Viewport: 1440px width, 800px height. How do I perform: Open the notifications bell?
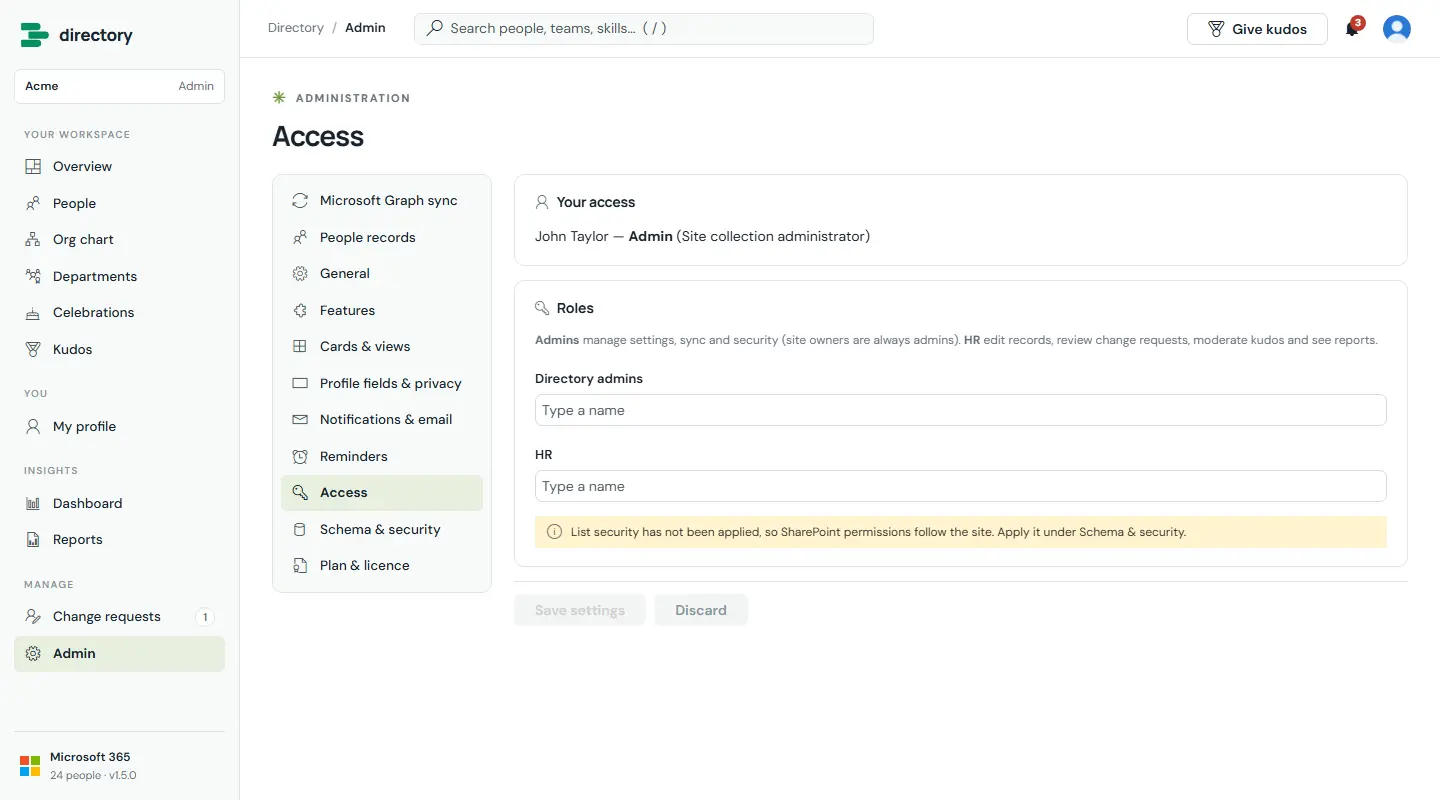coord(1352,28)
